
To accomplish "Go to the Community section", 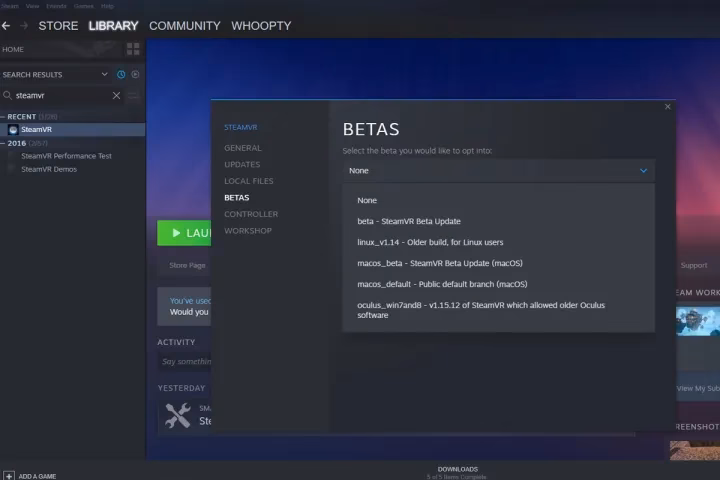I will 185,26.
